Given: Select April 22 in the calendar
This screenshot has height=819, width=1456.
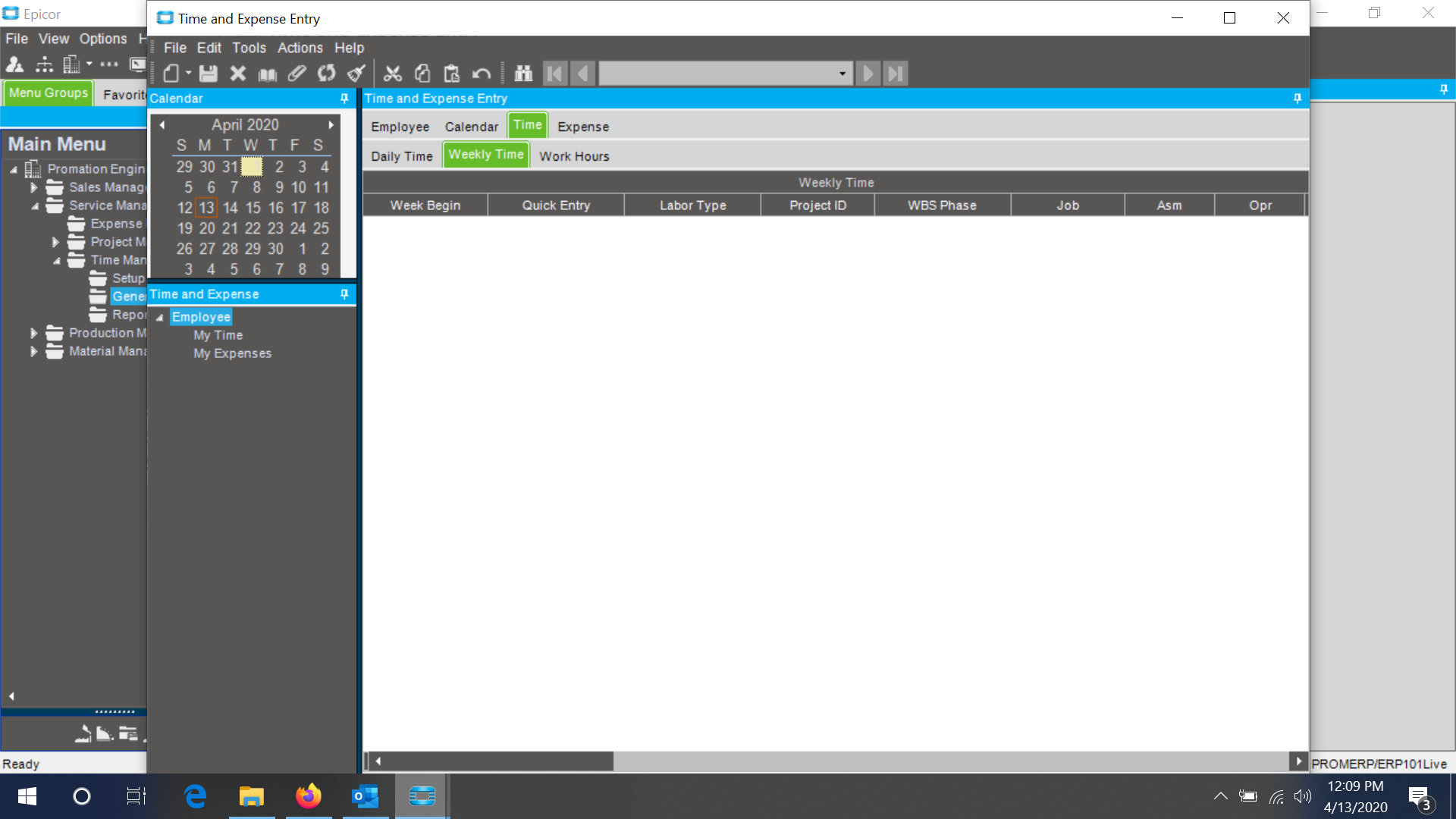Looking at the screenshot, I should tap(253, 228).
